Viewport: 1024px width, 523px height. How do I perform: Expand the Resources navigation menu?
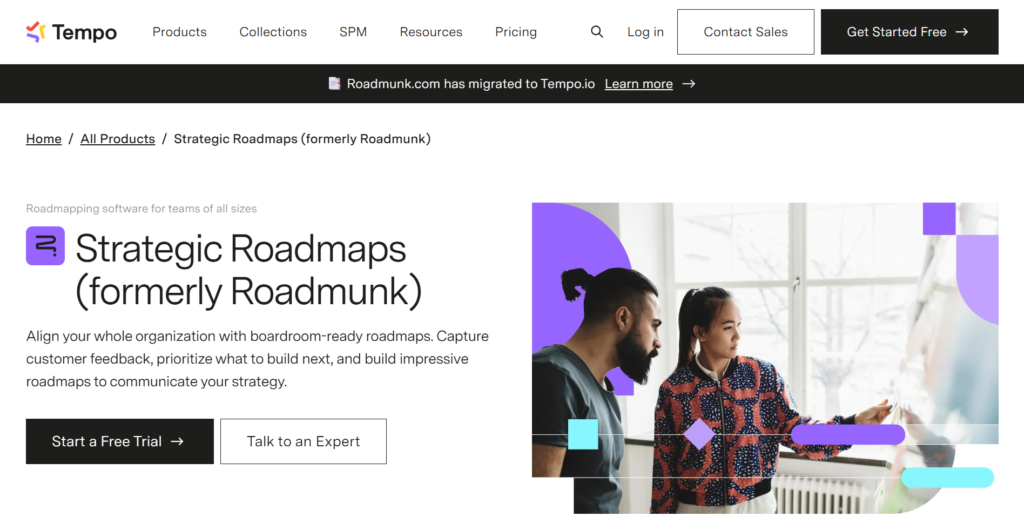tap(431, 32)
